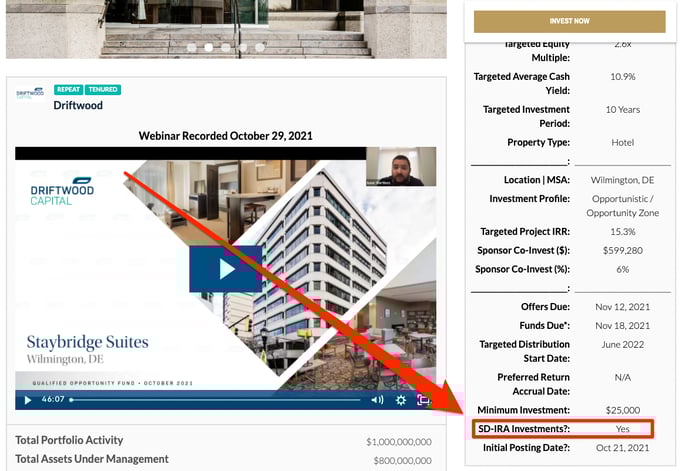The image size is (688, 471).
Task: Click the June 2022 distribution start date
Action: point(623,345)
